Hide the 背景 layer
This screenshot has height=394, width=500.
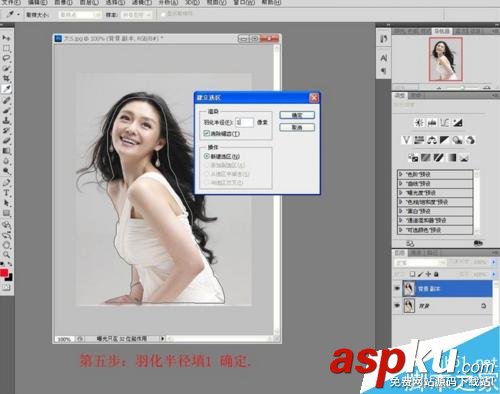click(x=397, y=305)
